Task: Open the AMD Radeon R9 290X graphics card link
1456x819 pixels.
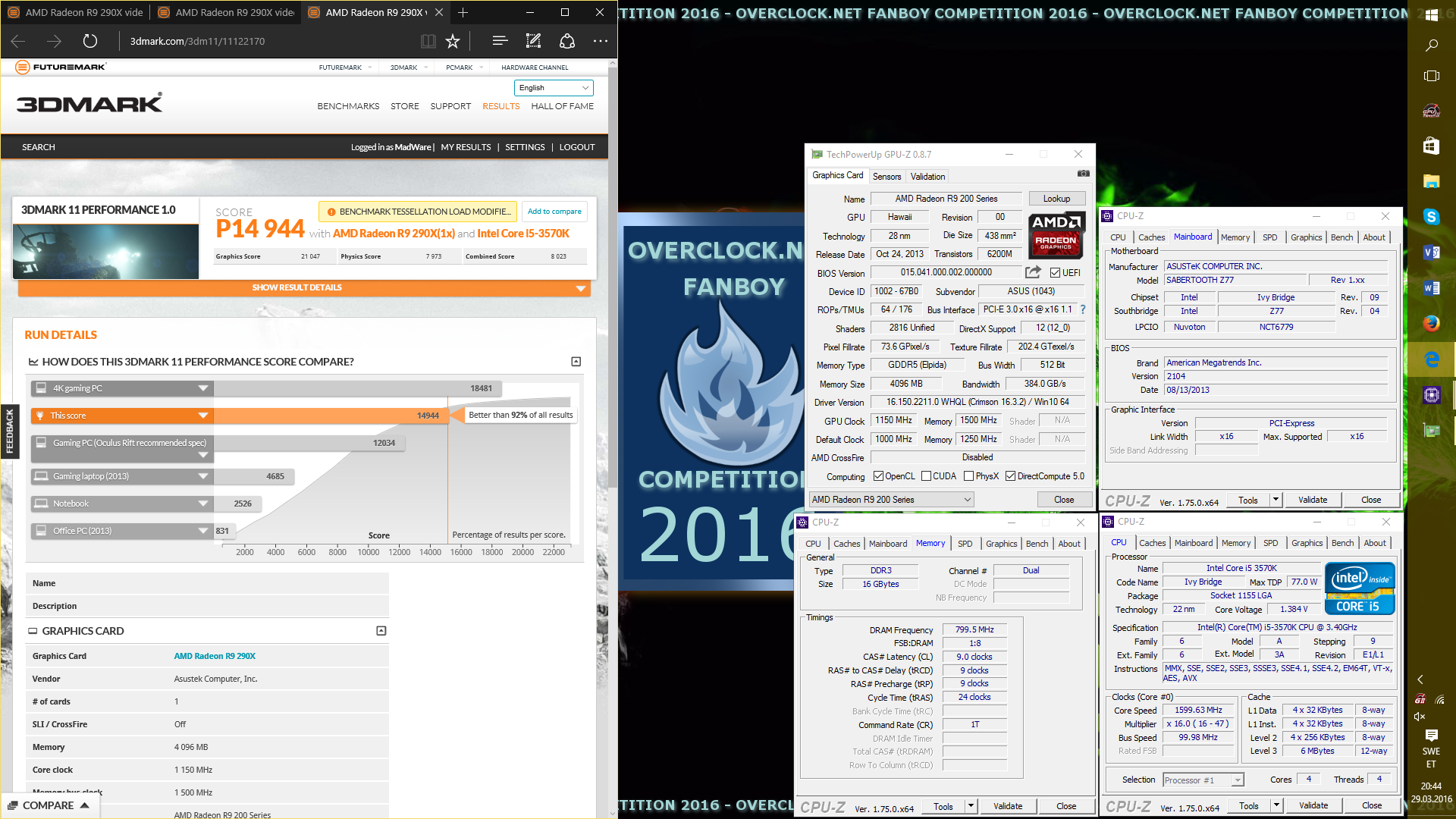Action: click(215, 656)
